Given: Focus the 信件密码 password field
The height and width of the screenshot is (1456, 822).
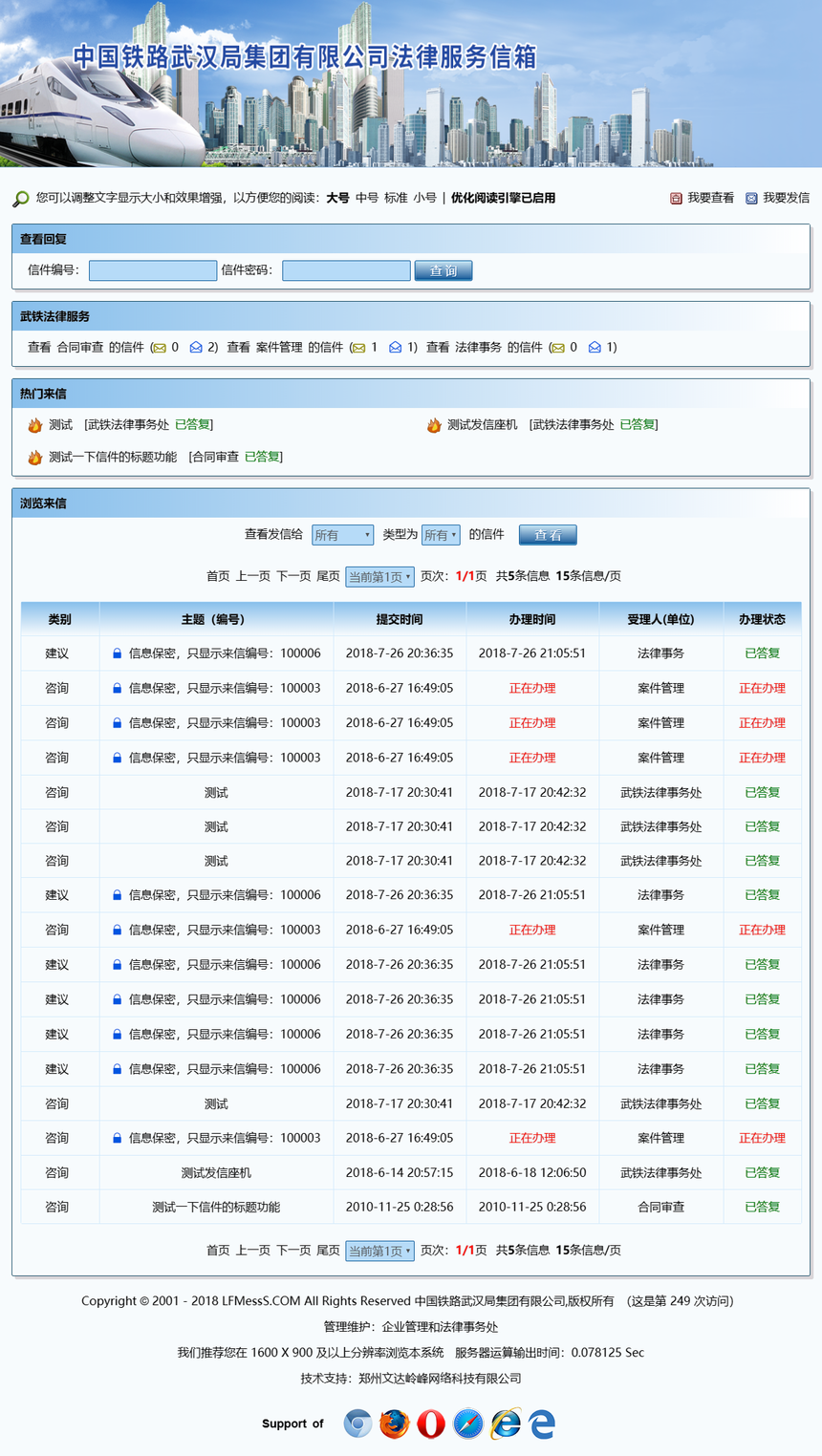Looking at the screenshot, I should pyautogui.click(x=346, y=270).
